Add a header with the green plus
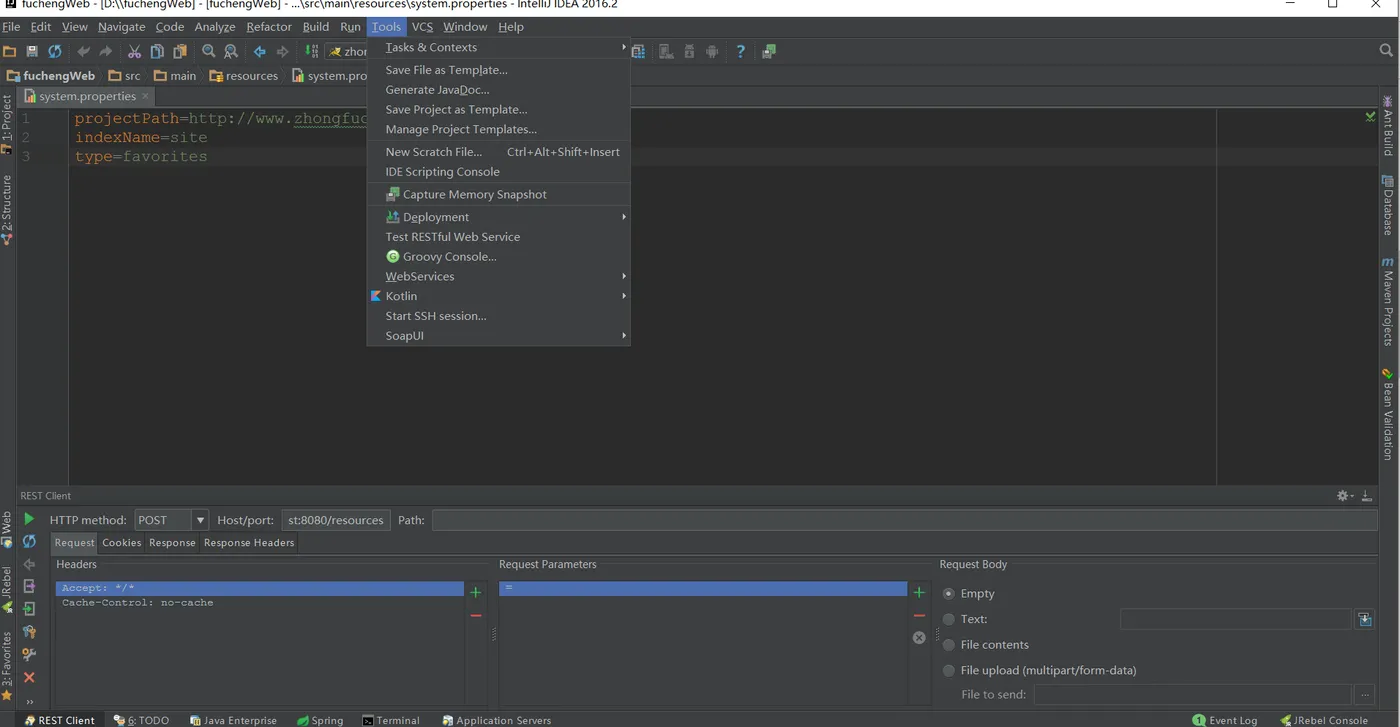 475,593
